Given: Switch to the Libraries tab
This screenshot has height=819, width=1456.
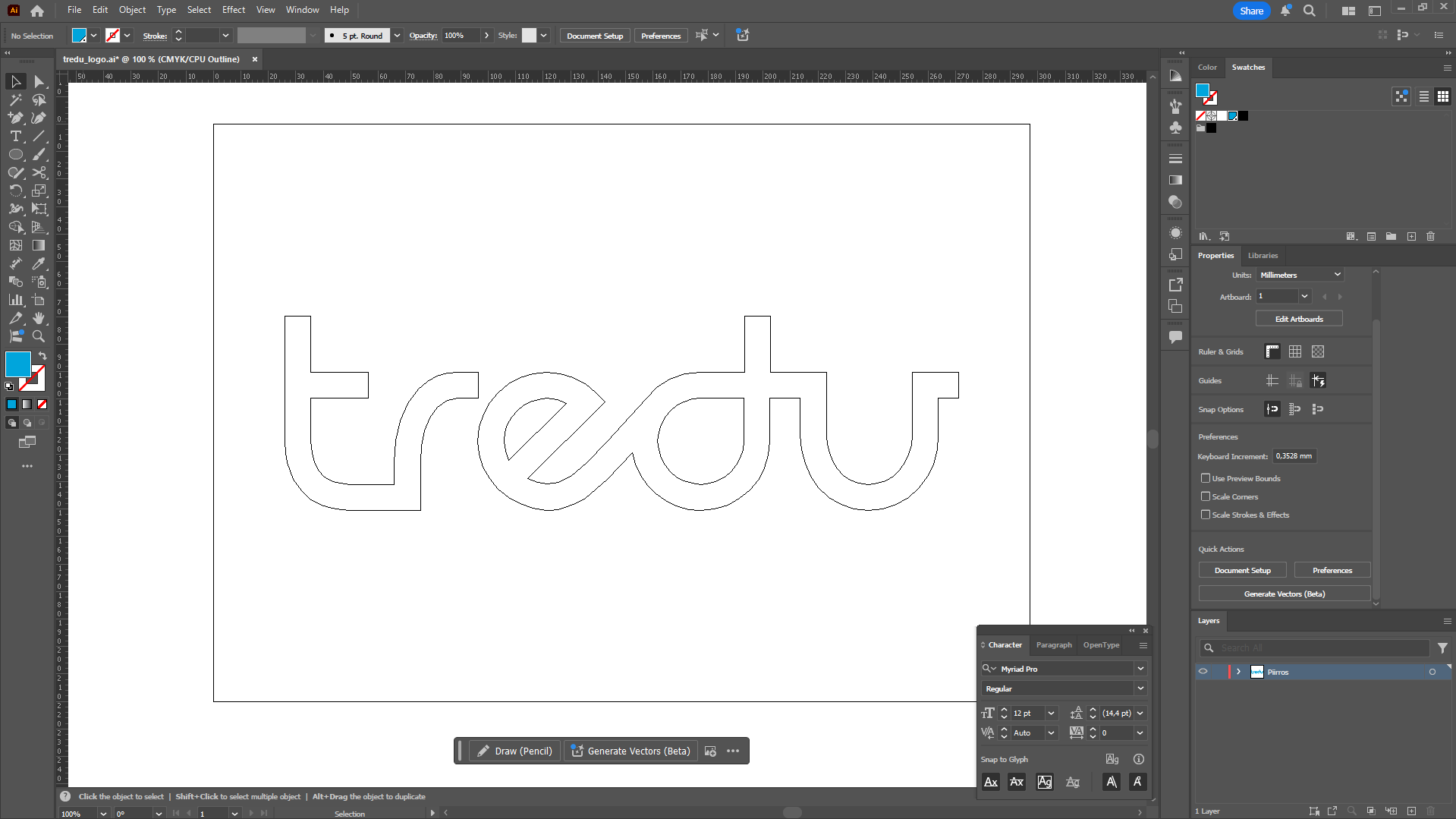Looking at the screenshot, I should coord(1263,256).
